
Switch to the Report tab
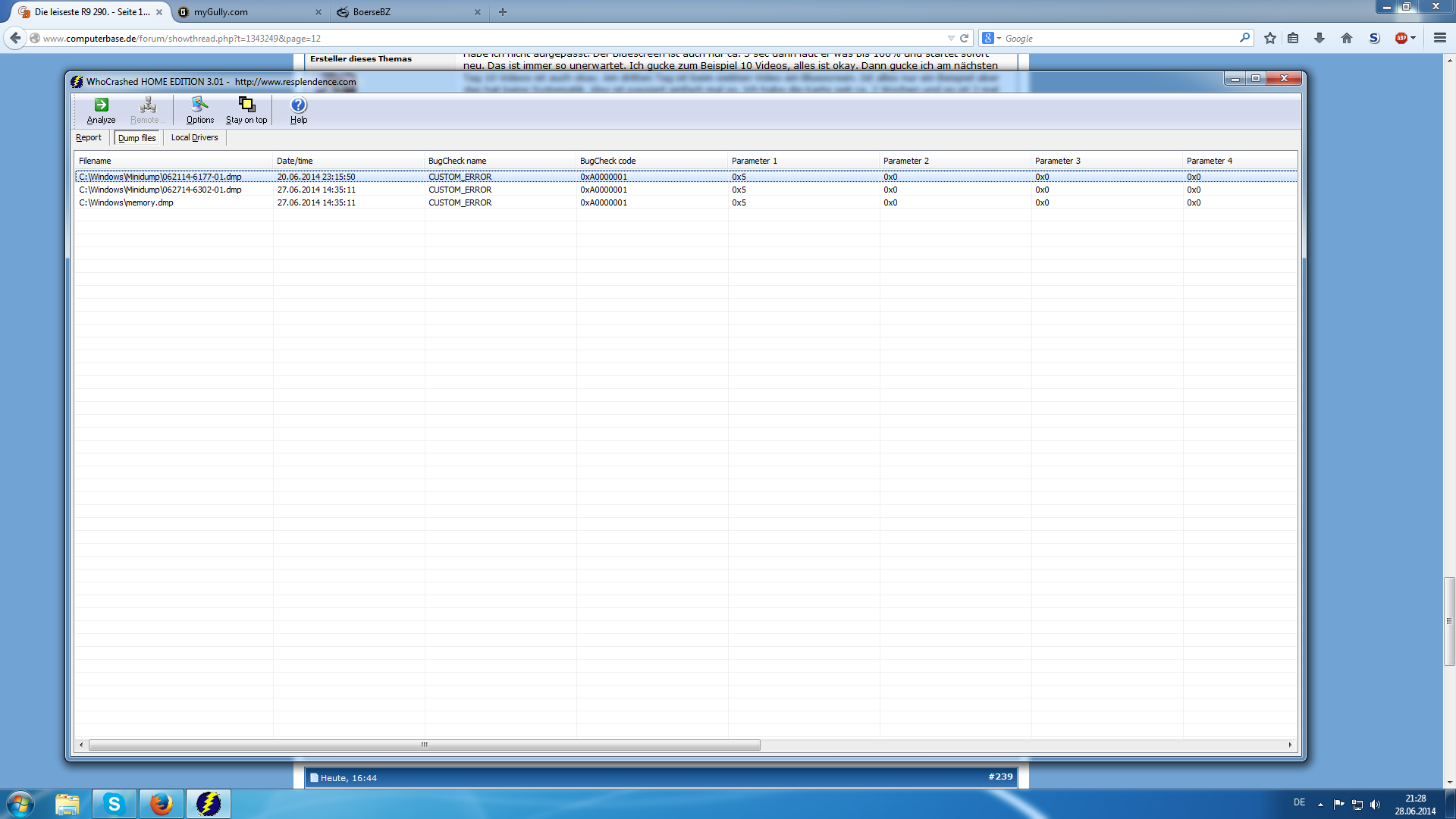click(x=89, y=137)
